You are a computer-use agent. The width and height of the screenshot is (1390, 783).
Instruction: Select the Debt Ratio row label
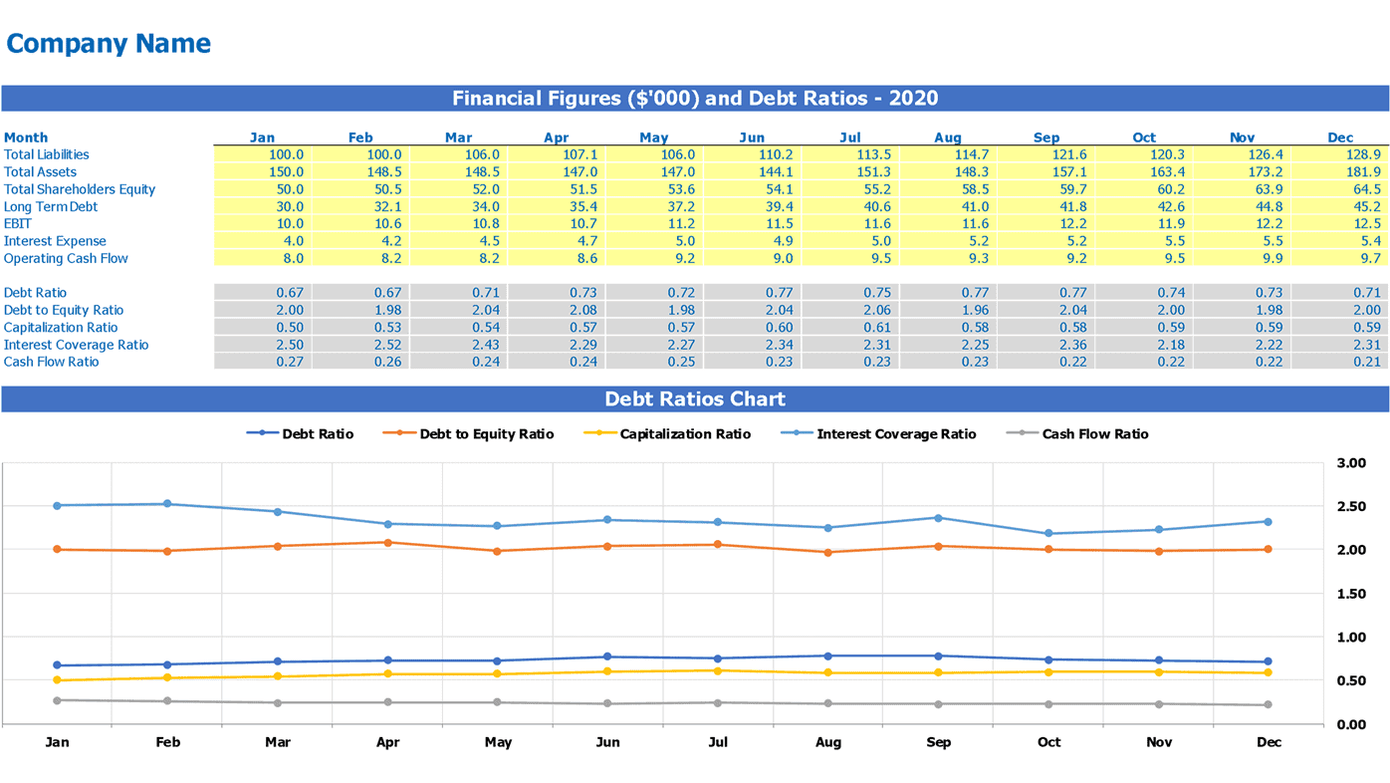(35, 293)
